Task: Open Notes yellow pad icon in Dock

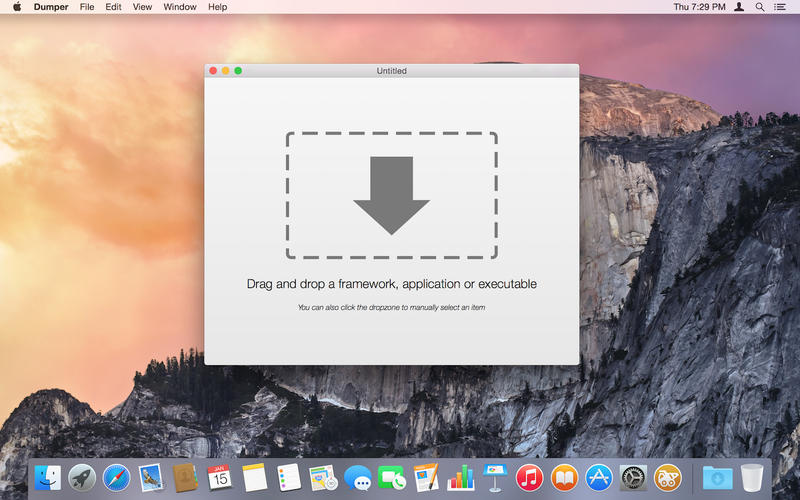Action: point(254,478)
